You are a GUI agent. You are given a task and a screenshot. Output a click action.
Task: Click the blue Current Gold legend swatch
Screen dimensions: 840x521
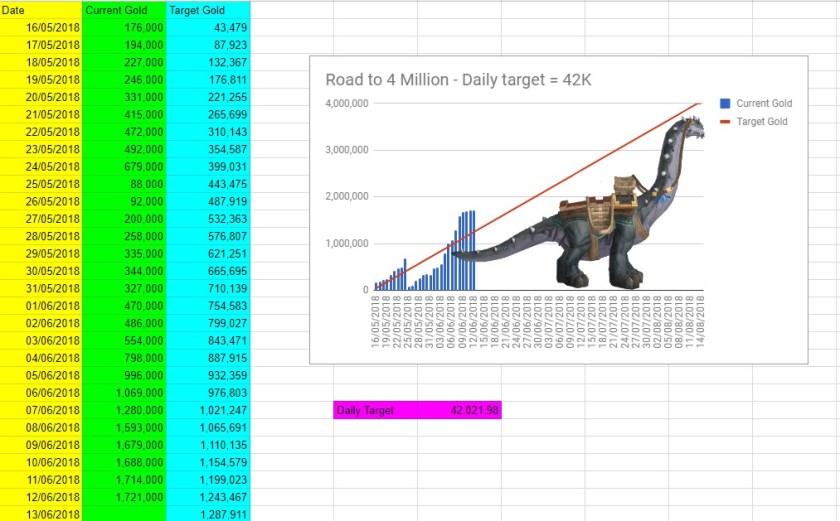point(724,103)
